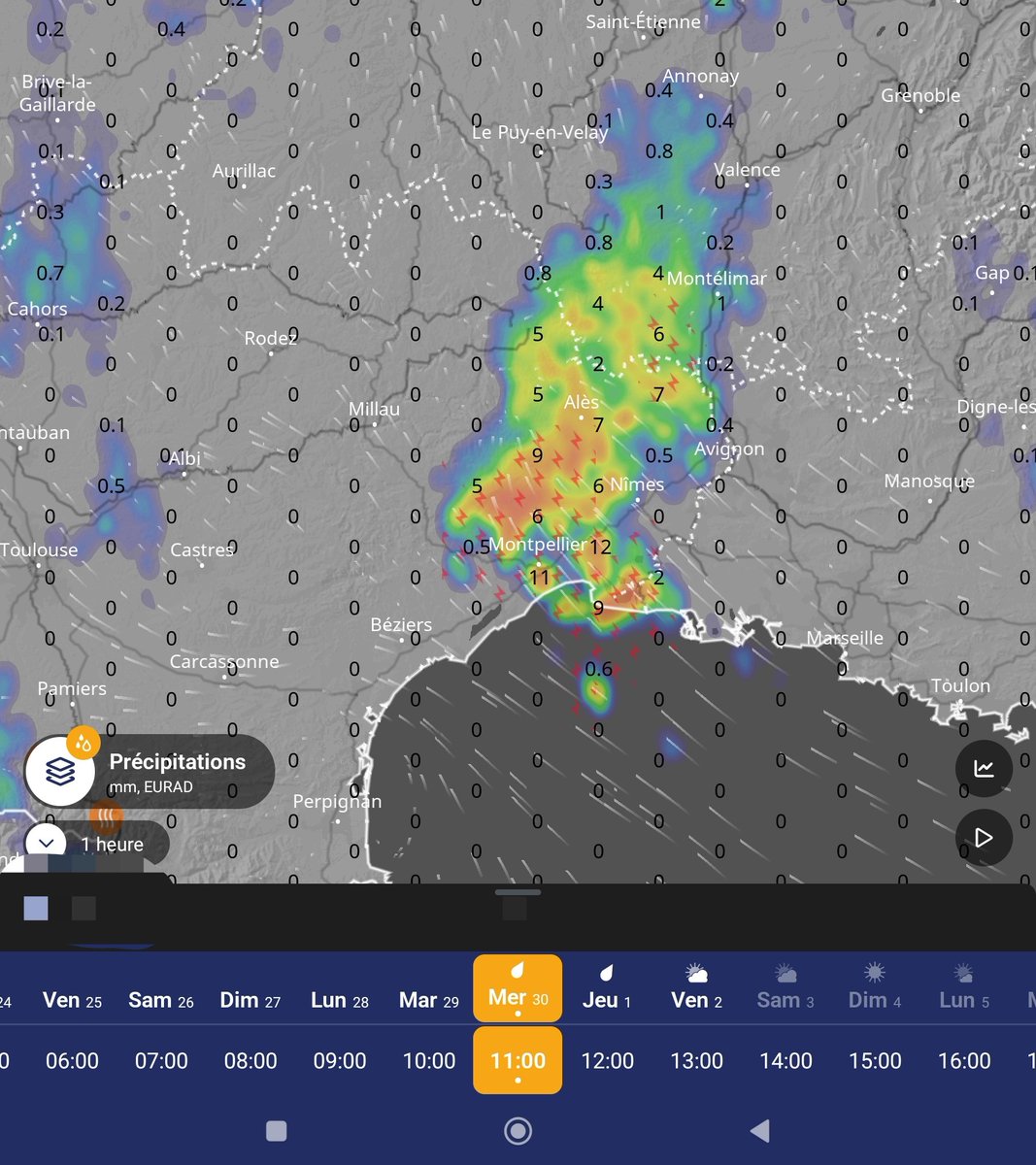Select the Sam 26 day tab
The width and height of the screenshot is (1036, 1165).
click(x=161, y=1000)
